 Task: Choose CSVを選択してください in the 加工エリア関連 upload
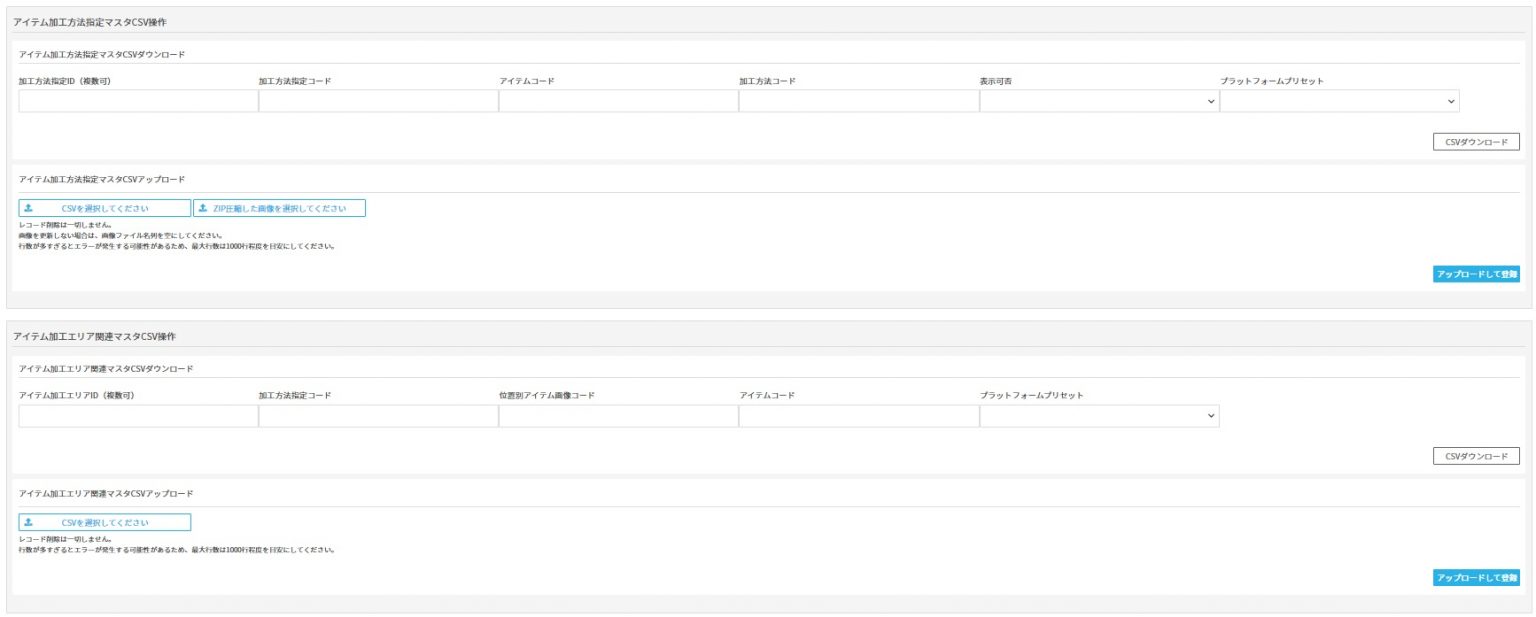point(105,522)
